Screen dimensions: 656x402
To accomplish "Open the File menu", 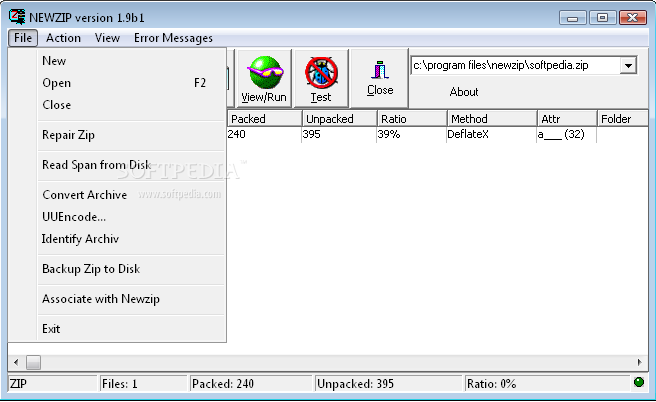I will 23,38.
